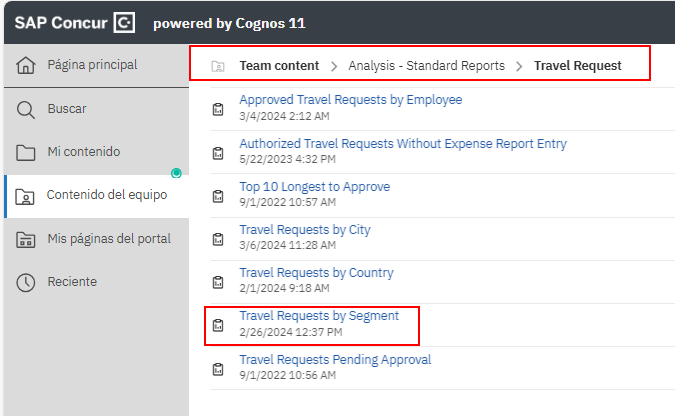Open Travel Requests by Country report

316,273
